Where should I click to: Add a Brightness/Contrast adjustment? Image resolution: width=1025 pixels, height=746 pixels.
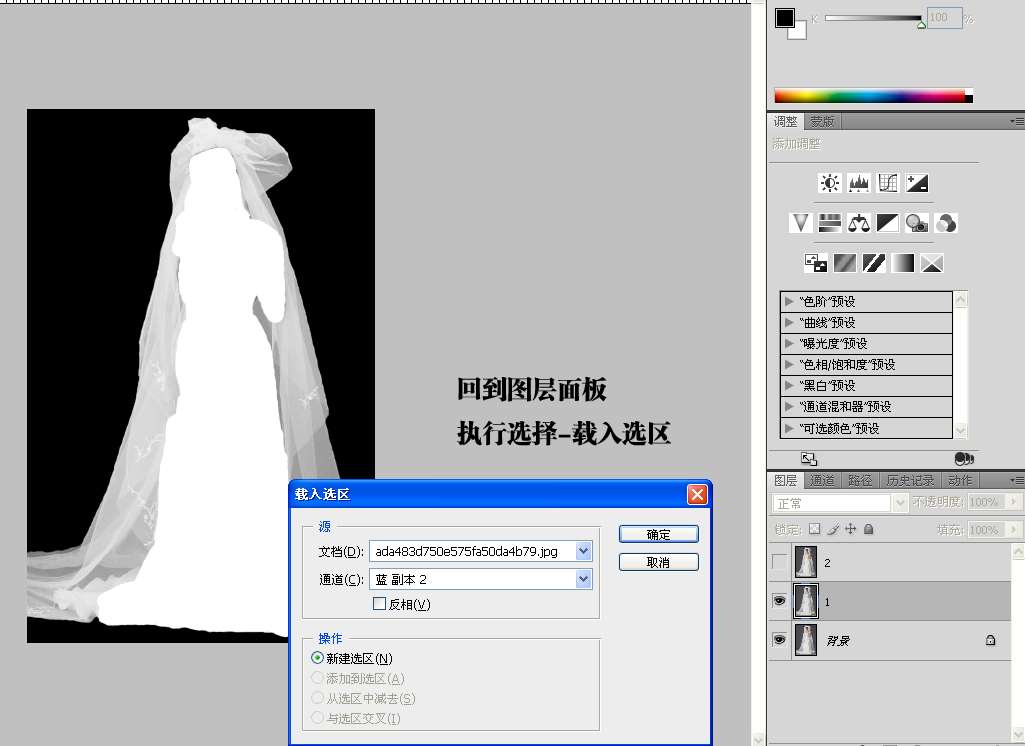point(830,183)
